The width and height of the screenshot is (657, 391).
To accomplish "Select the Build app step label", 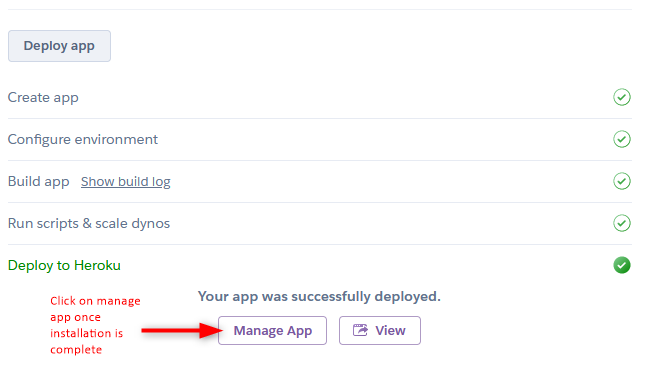I will point(39,181).
